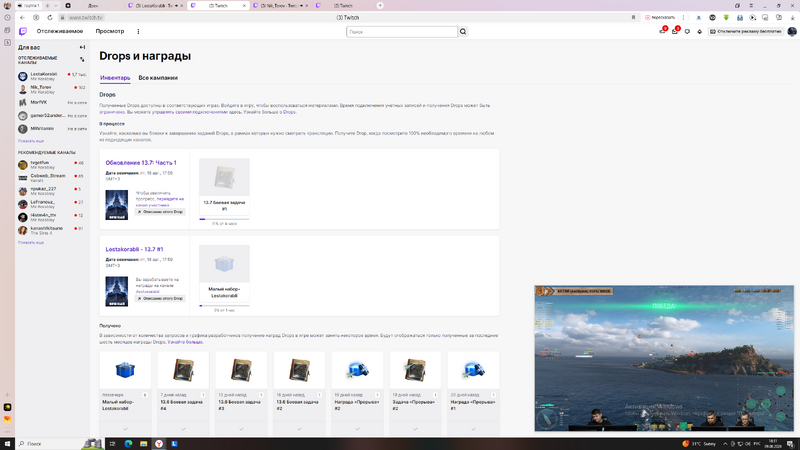
Task: Open the manage your connections link
Action: coord(190,112)
